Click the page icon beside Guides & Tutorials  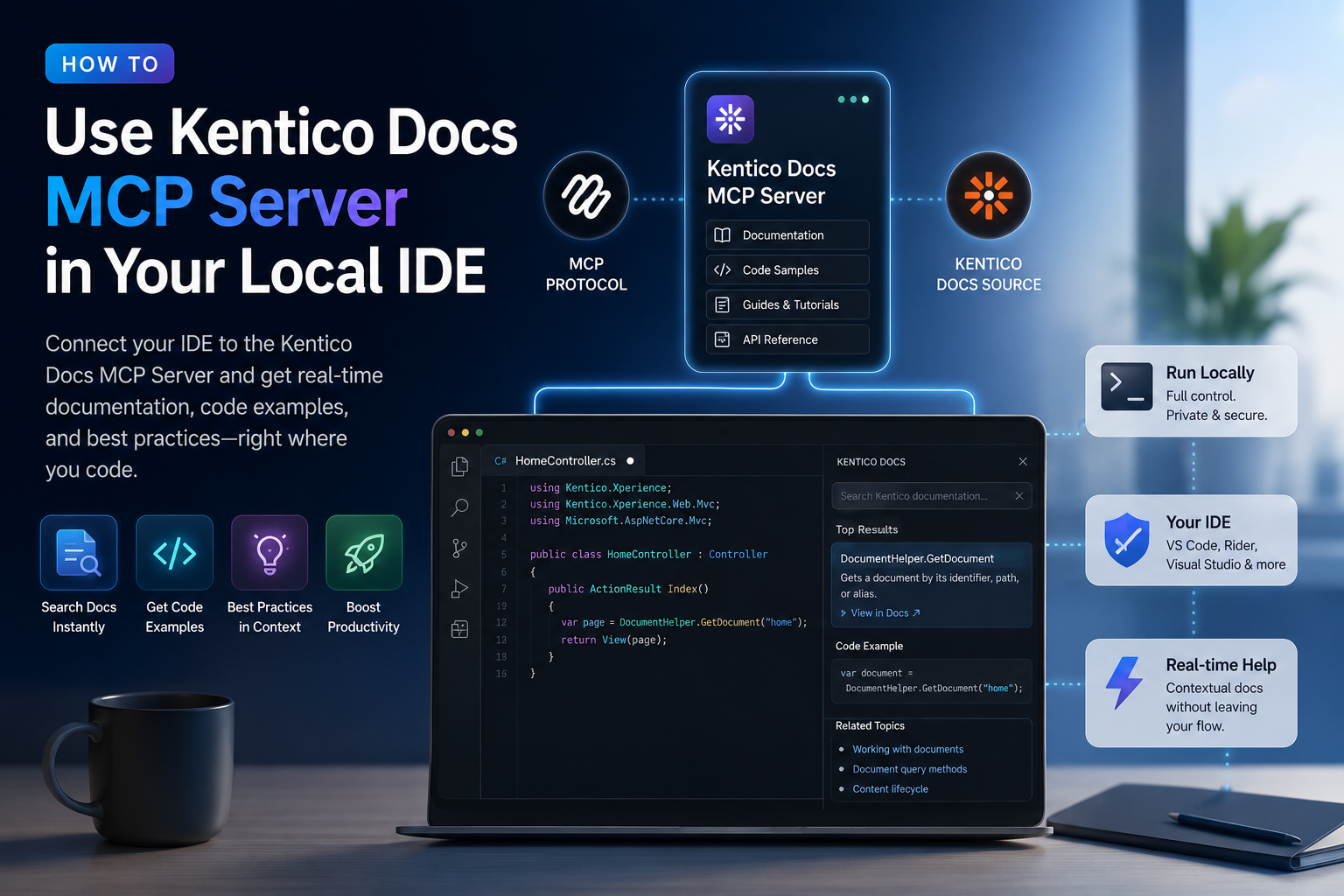coord(723,304)
